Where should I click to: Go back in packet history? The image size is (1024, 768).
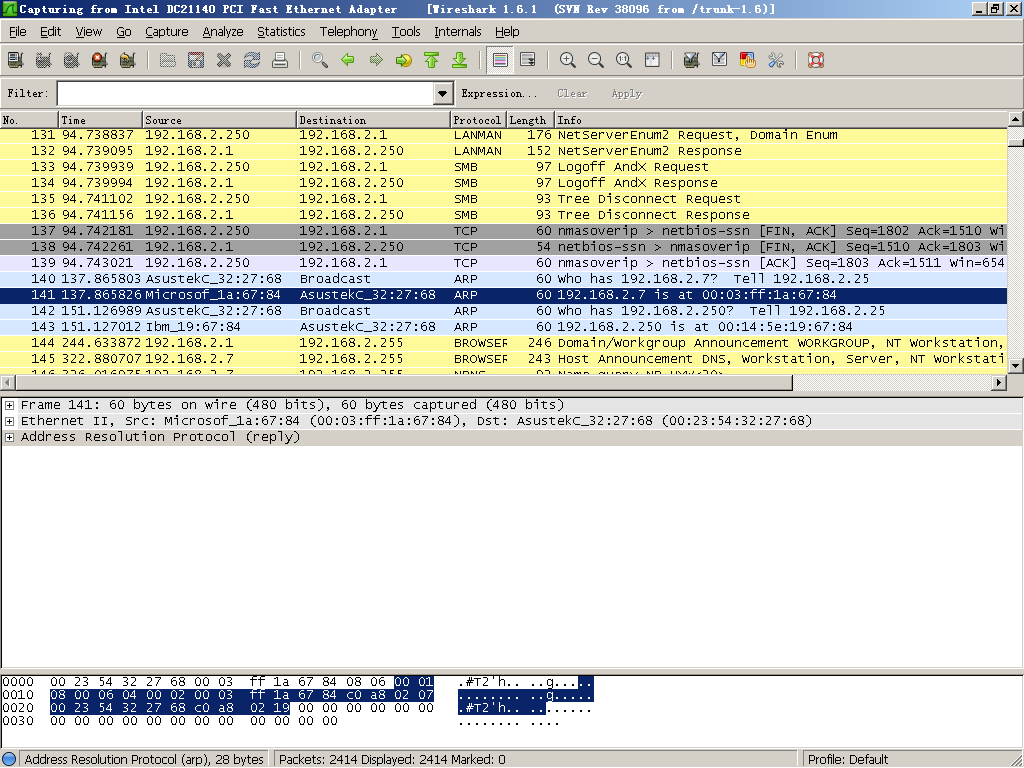[348, 61]
